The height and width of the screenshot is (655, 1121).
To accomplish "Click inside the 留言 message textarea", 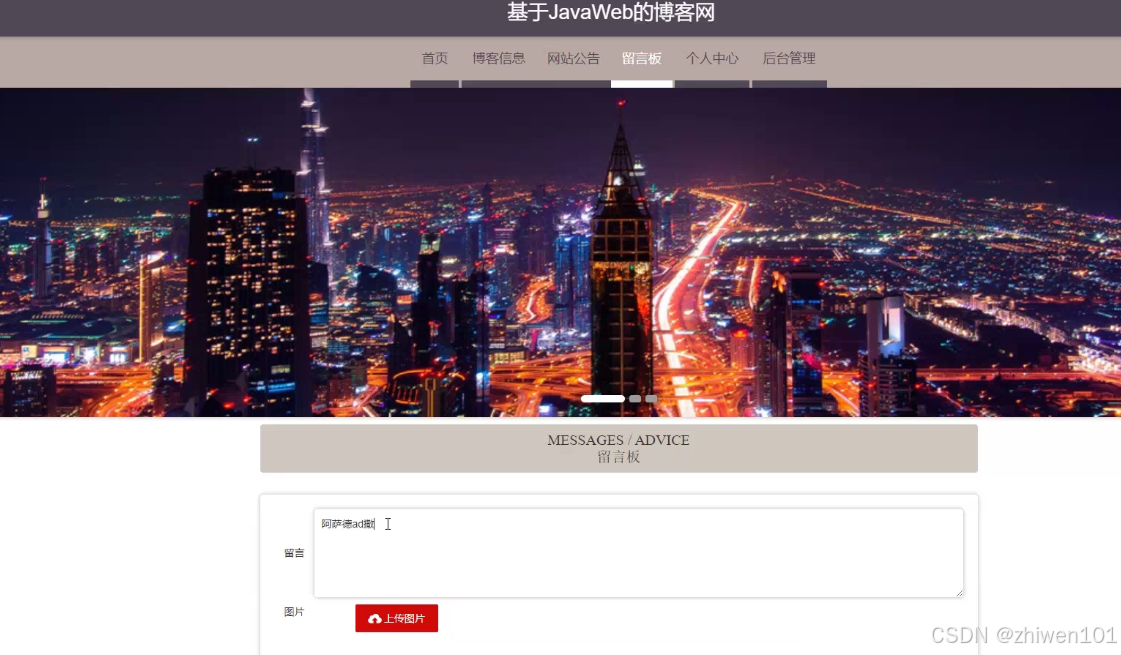I will [638, 552].
